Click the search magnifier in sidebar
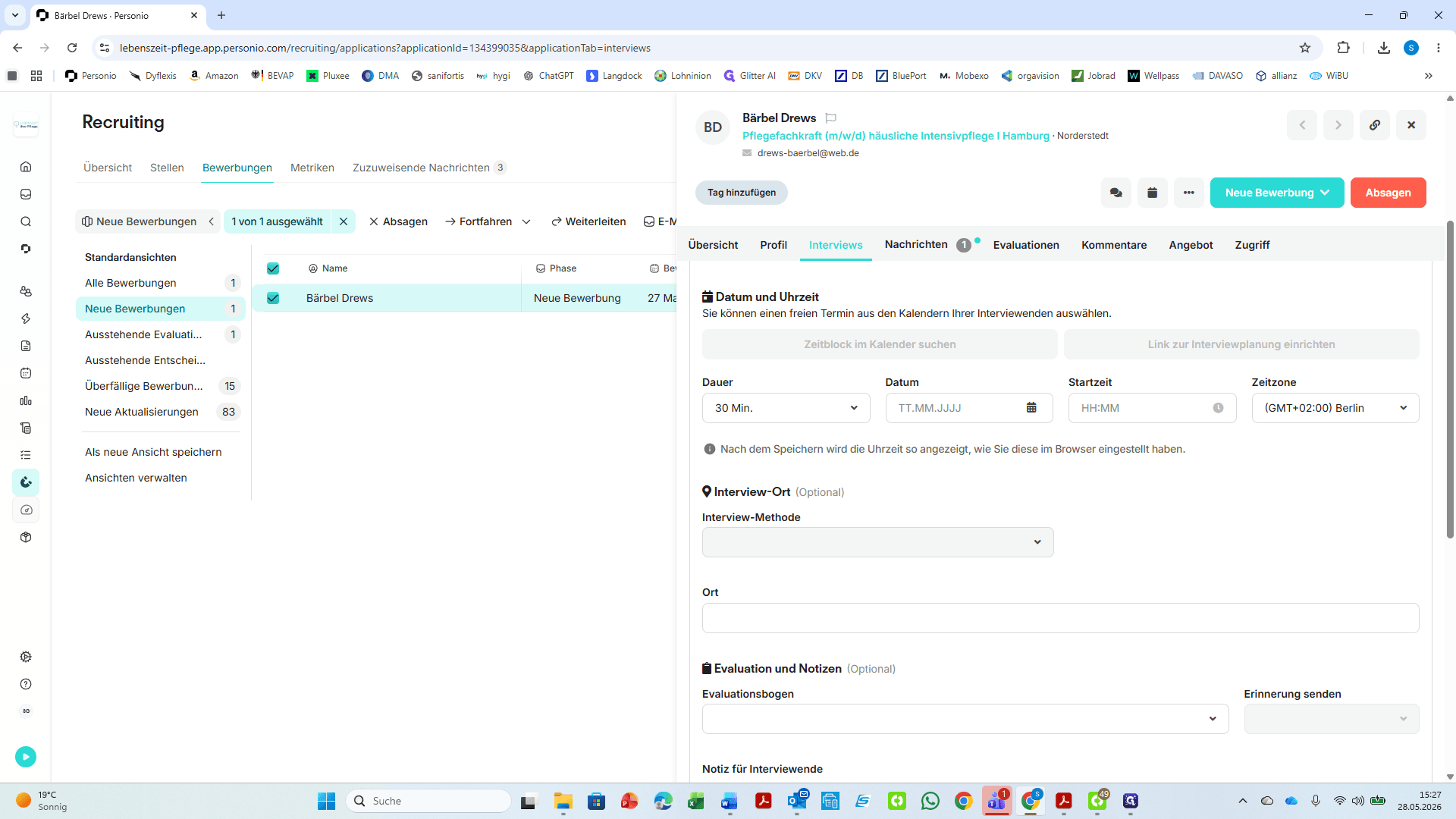1456x819 pixels. coord(26,221)
